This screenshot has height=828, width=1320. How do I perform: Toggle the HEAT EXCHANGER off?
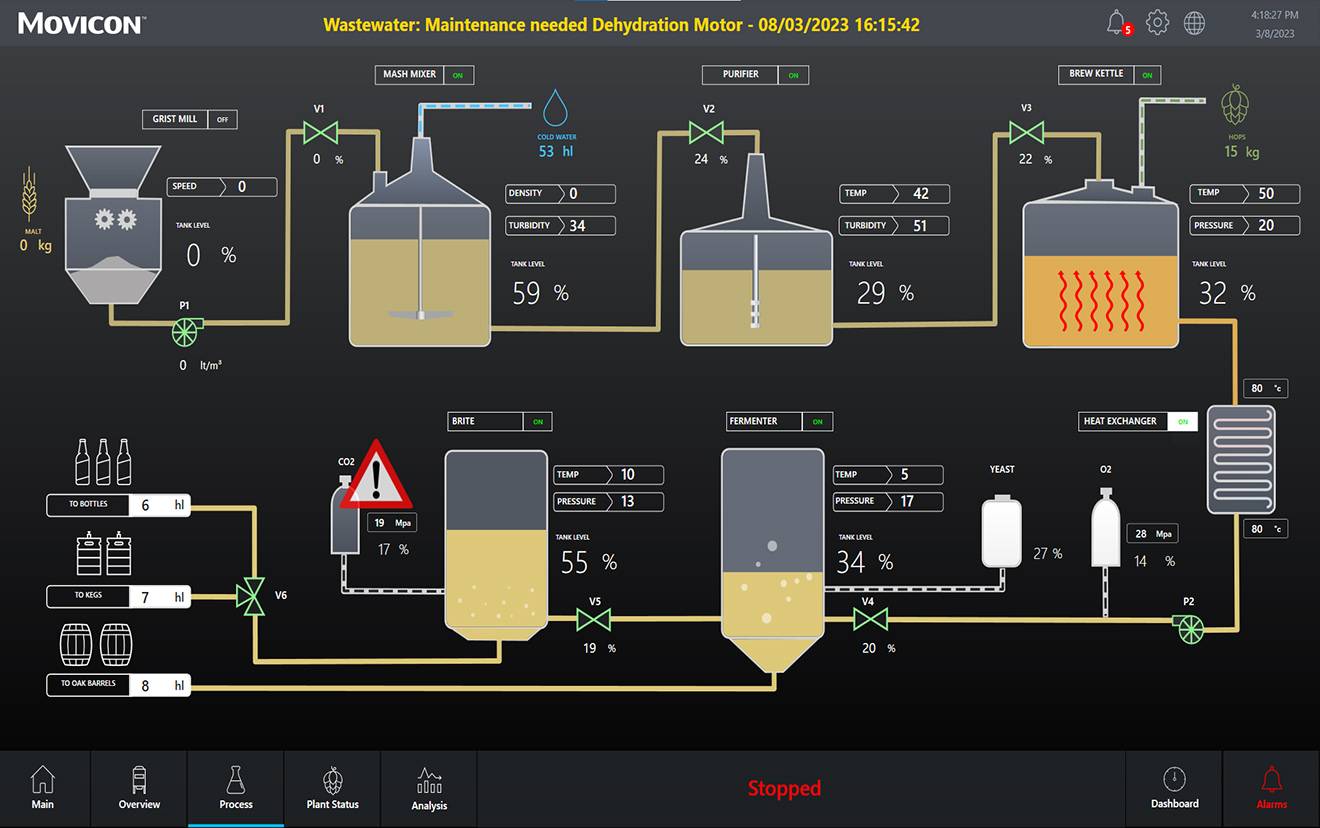[1183, 421]
